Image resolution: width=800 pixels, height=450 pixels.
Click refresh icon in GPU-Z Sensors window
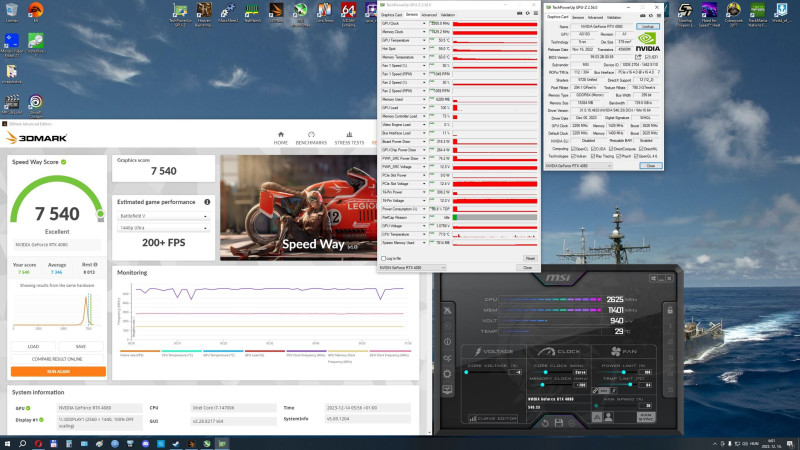tap(528, 13)
